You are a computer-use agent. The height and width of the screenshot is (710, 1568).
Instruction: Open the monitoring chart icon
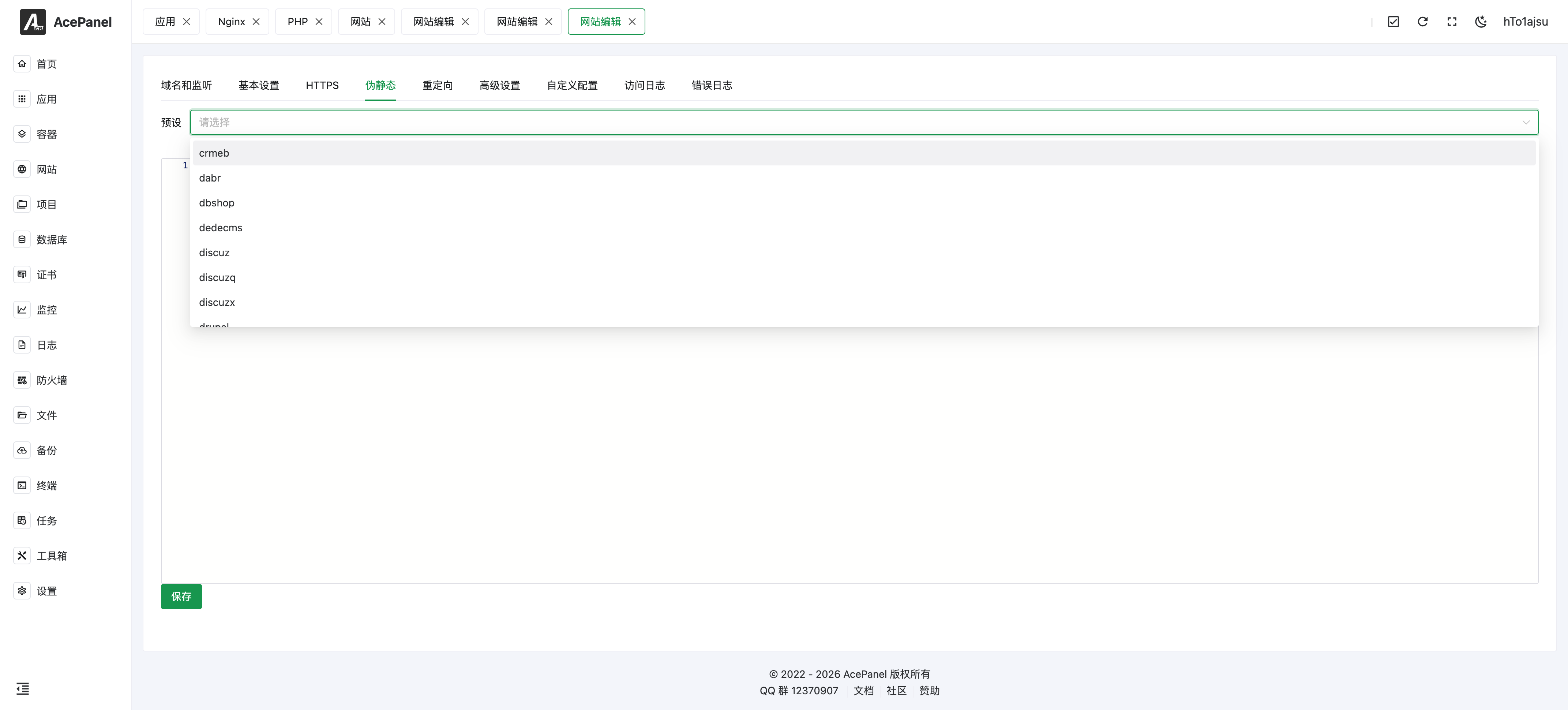[22, 310]
